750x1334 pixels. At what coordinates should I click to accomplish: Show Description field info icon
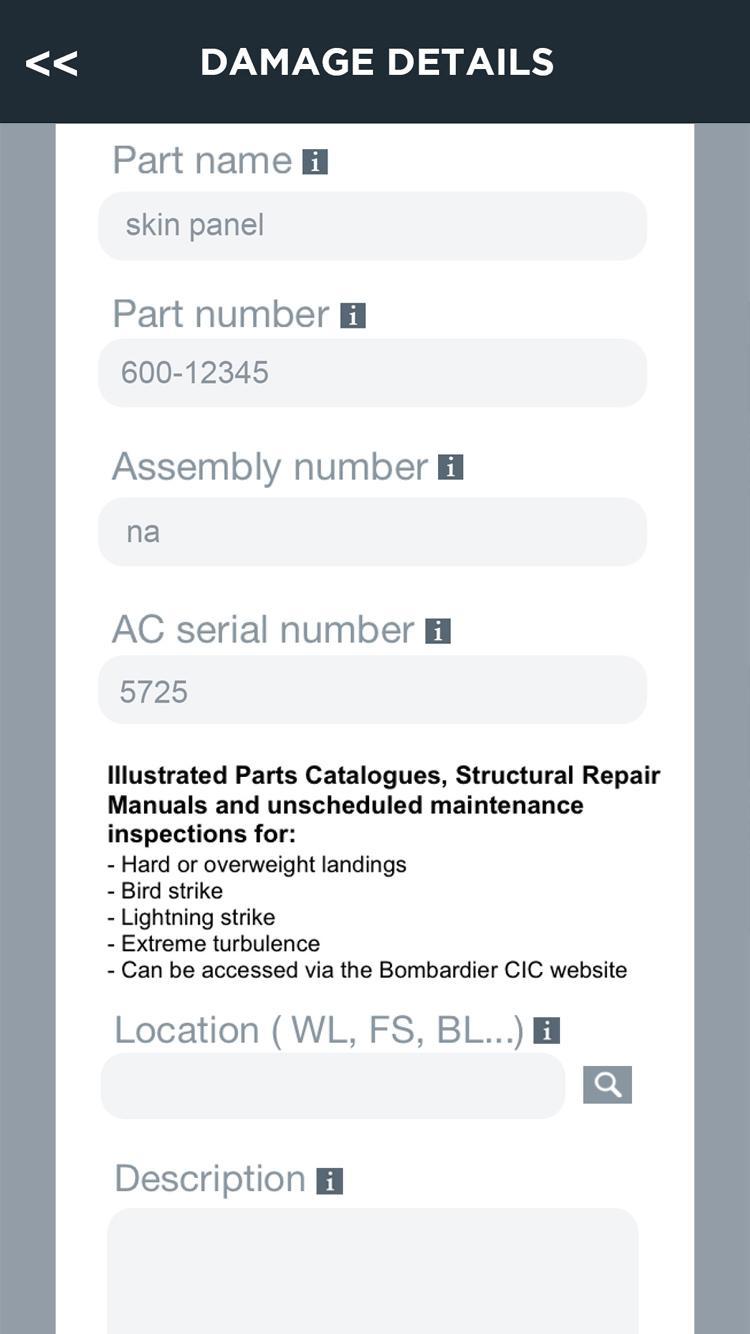(x=330, y=1181)
